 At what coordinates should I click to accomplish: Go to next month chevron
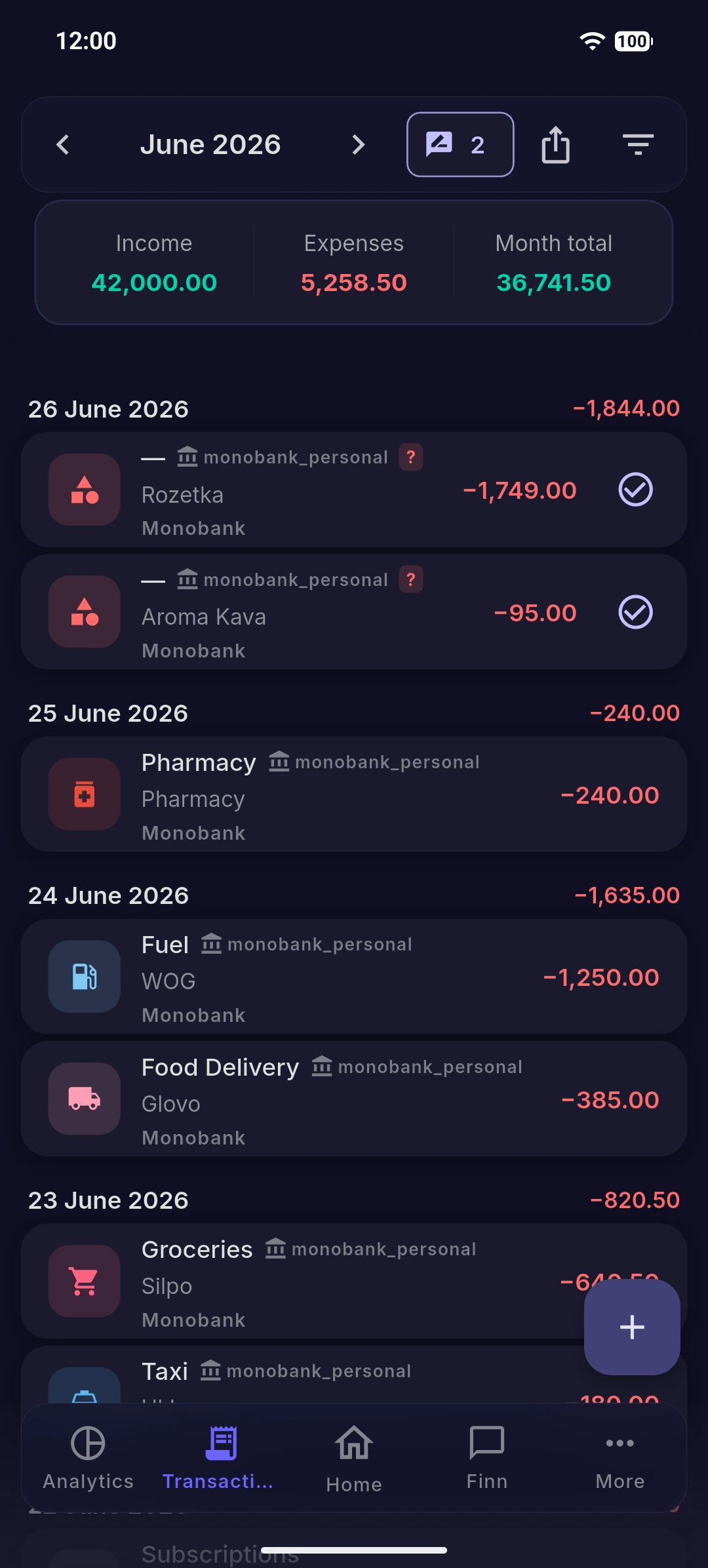click(x=358, y=144)
